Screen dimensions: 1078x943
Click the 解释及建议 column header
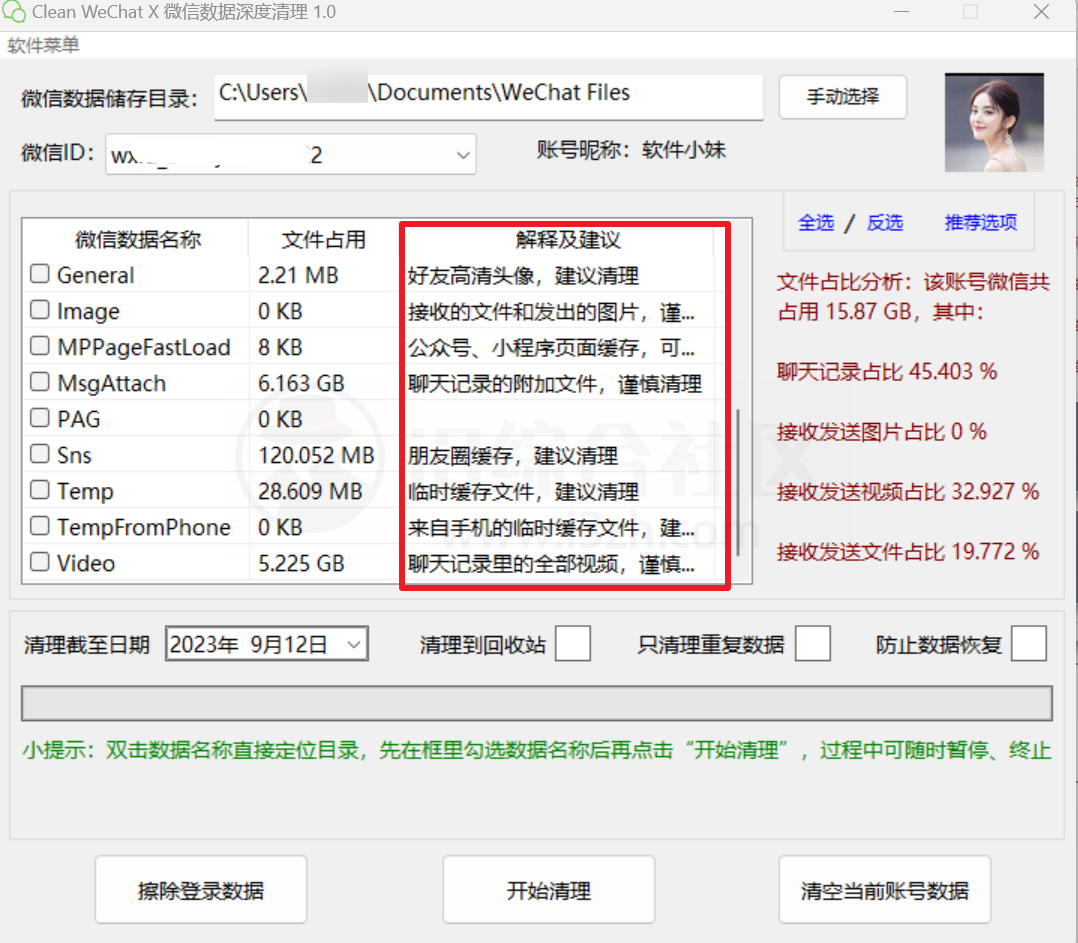(569, 239)
